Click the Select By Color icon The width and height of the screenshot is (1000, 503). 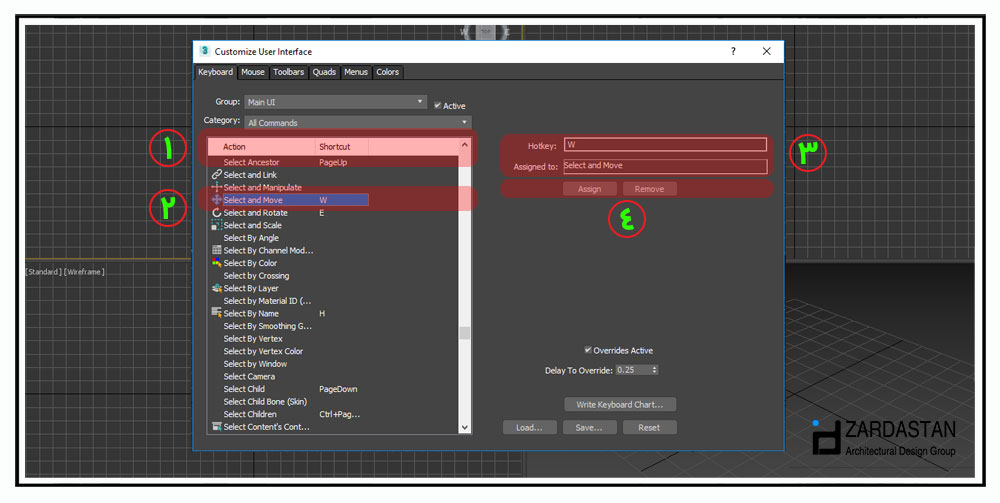pos(217,263)
